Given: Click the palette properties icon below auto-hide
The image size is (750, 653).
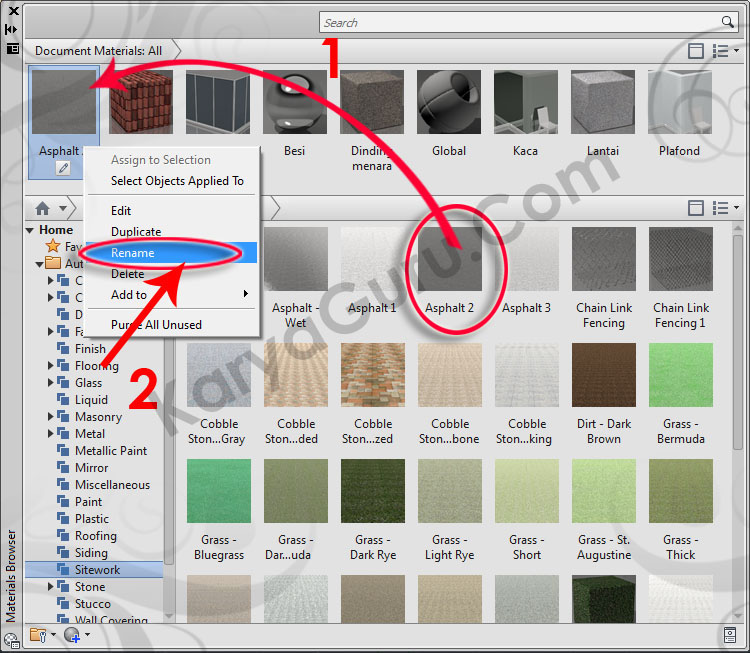Looking at the screenshot, I should [x=12, y=47].
